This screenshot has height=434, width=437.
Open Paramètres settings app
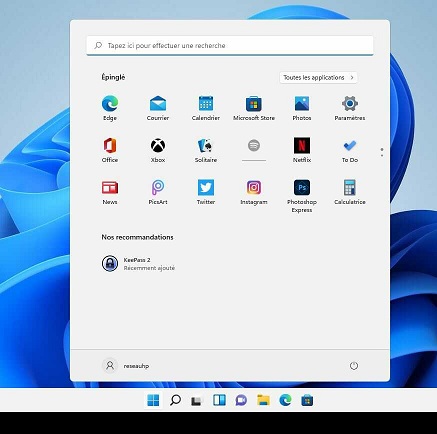coord(350,108)
